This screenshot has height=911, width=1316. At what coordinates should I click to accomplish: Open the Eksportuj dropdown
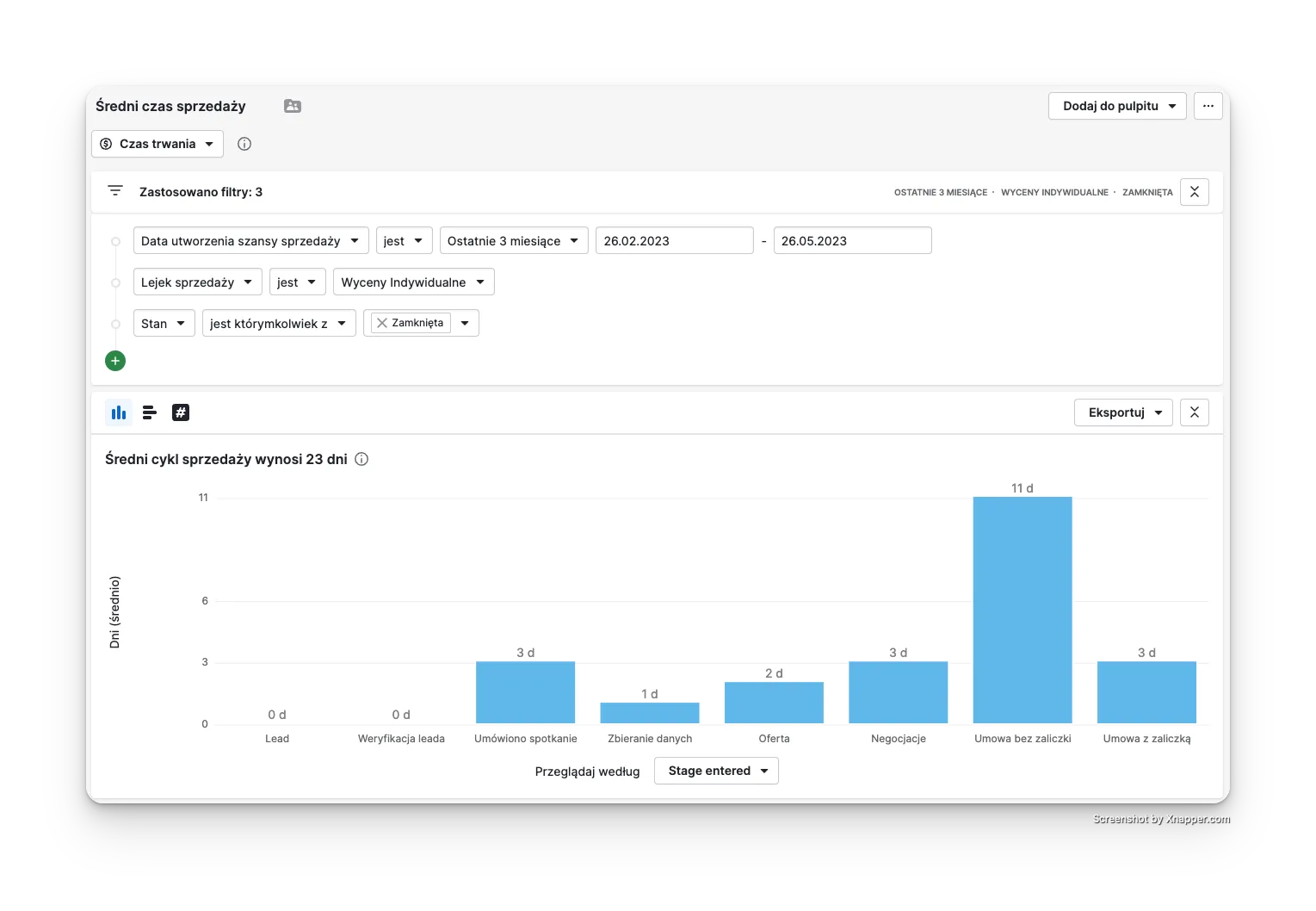pyautogui.click(x=1123, y=412)
